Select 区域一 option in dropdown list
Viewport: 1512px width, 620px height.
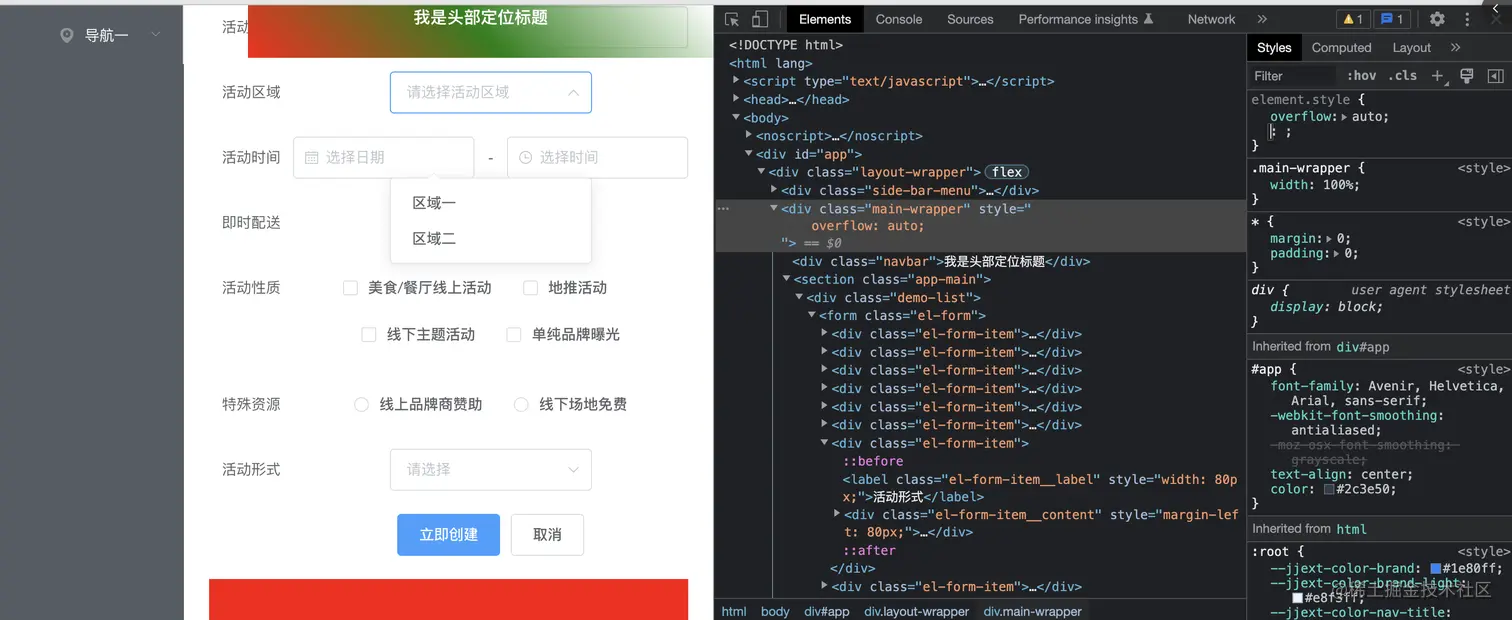tap(491, 203)
